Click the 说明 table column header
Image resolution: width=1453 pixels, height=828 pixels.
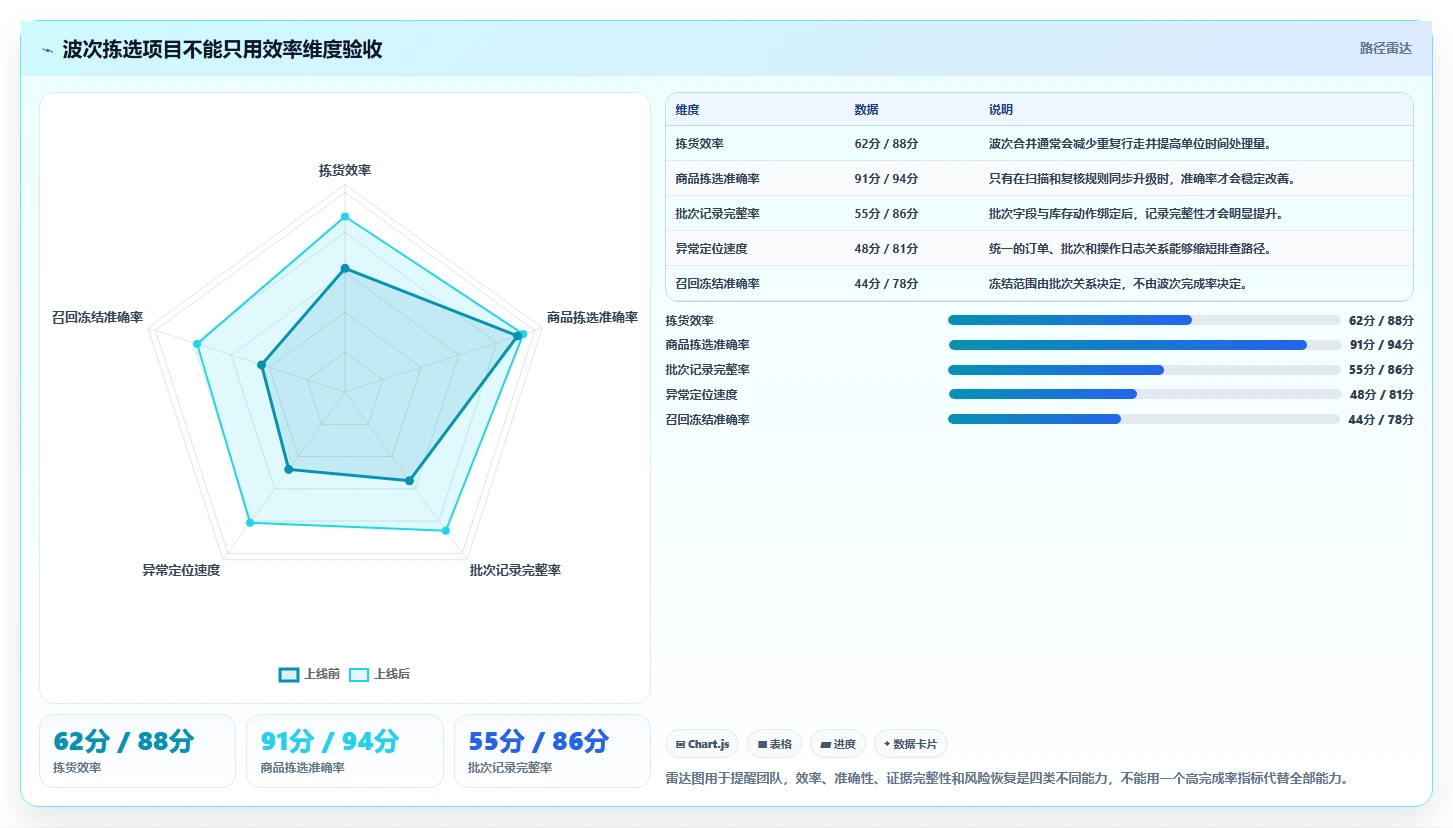coord(1001,110)
